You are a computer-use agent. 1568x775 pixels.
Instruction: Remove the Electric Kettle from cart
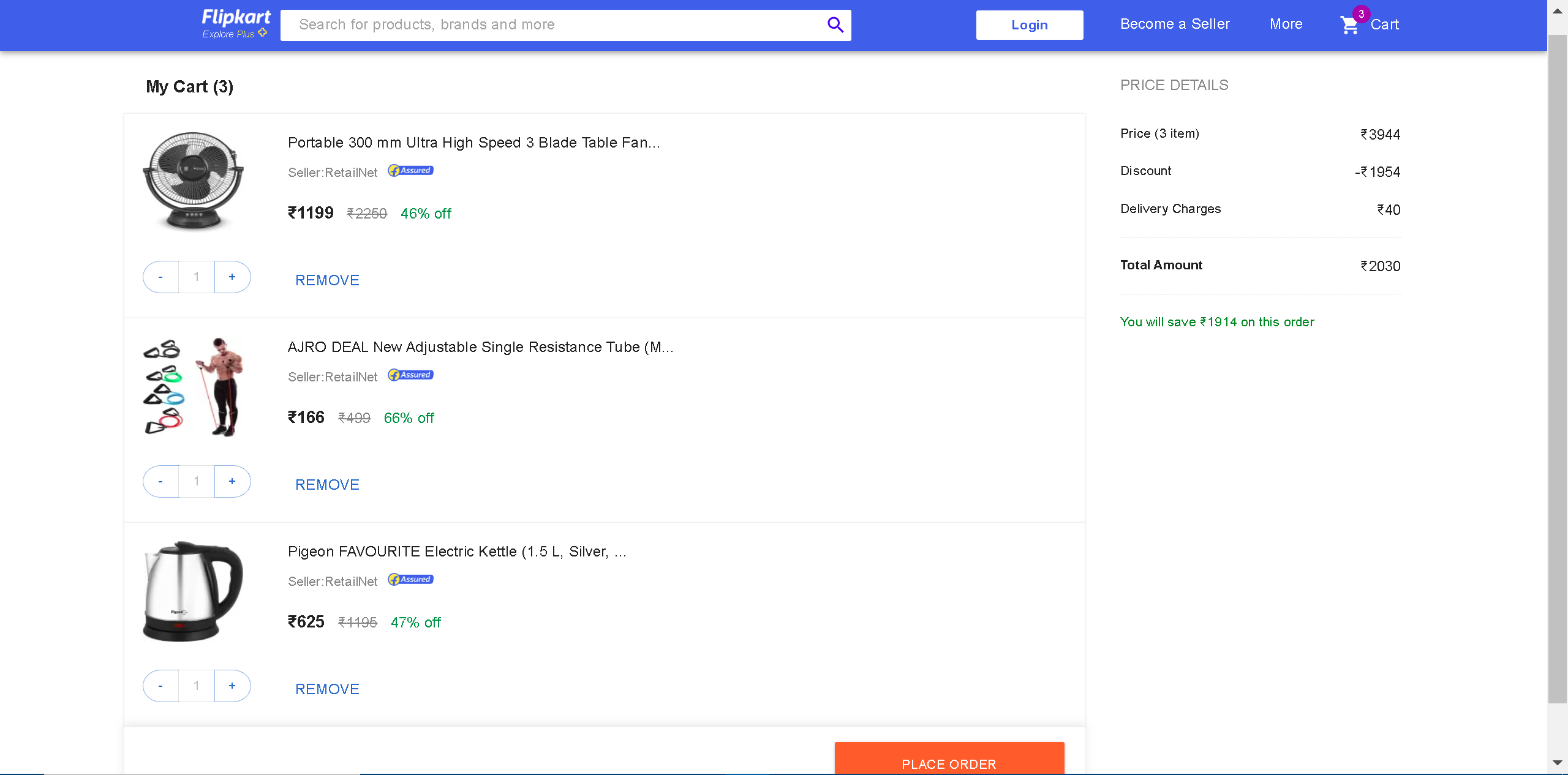coord(327,689)
